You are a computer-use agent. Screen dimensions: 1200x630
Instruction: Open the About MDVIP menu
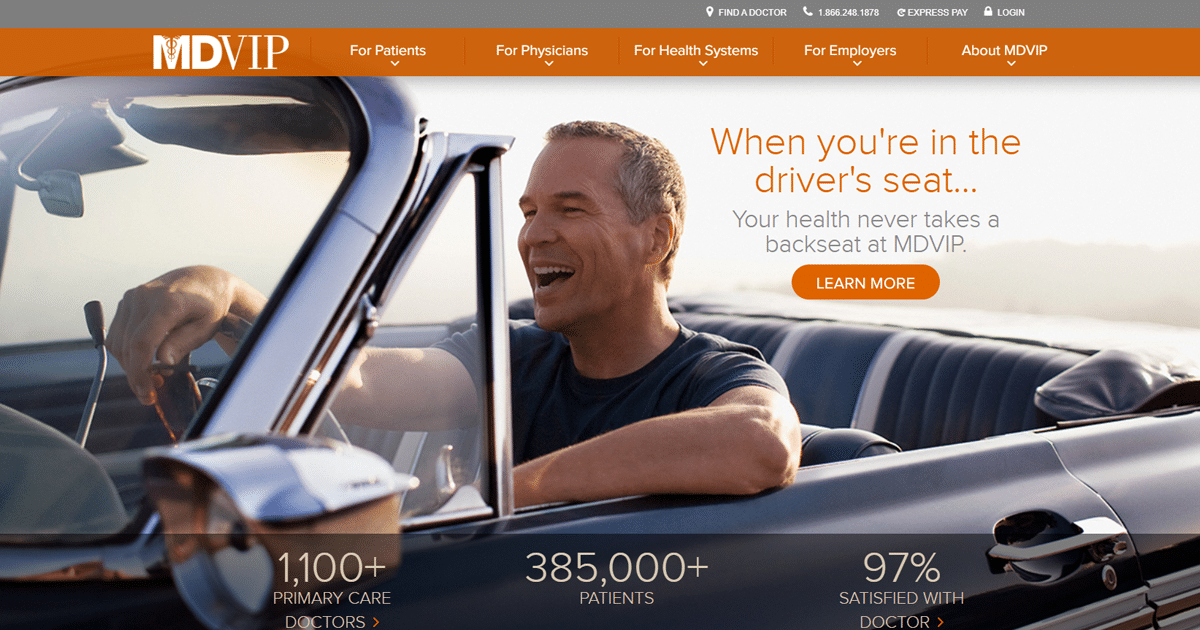pyautogui.click(x=1004, y=50)
